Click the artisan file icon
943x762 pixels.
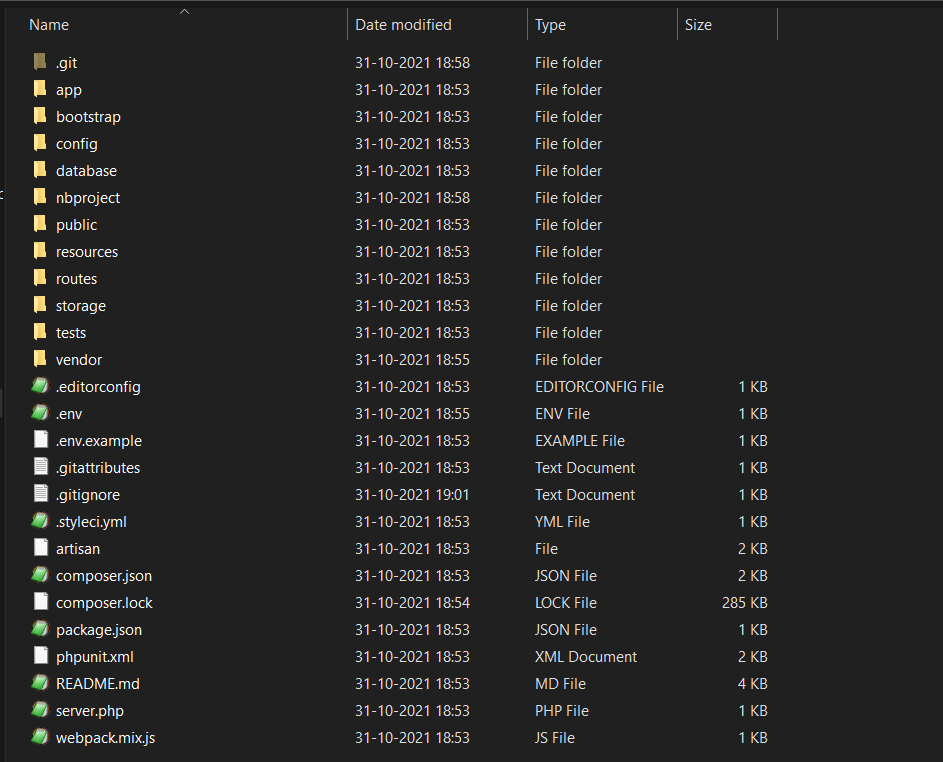click(41, 548)
